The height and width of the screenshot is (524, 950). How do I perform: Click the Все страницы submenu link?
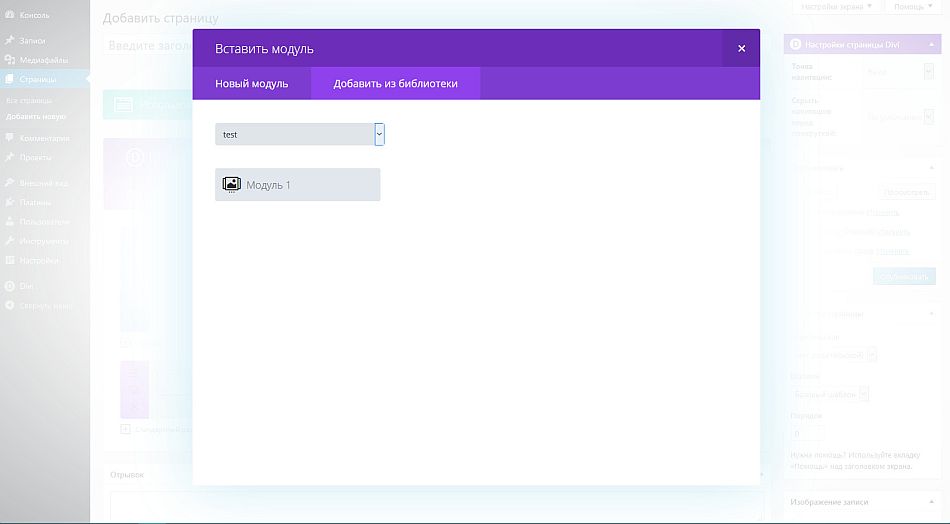[x=28, y=101]
